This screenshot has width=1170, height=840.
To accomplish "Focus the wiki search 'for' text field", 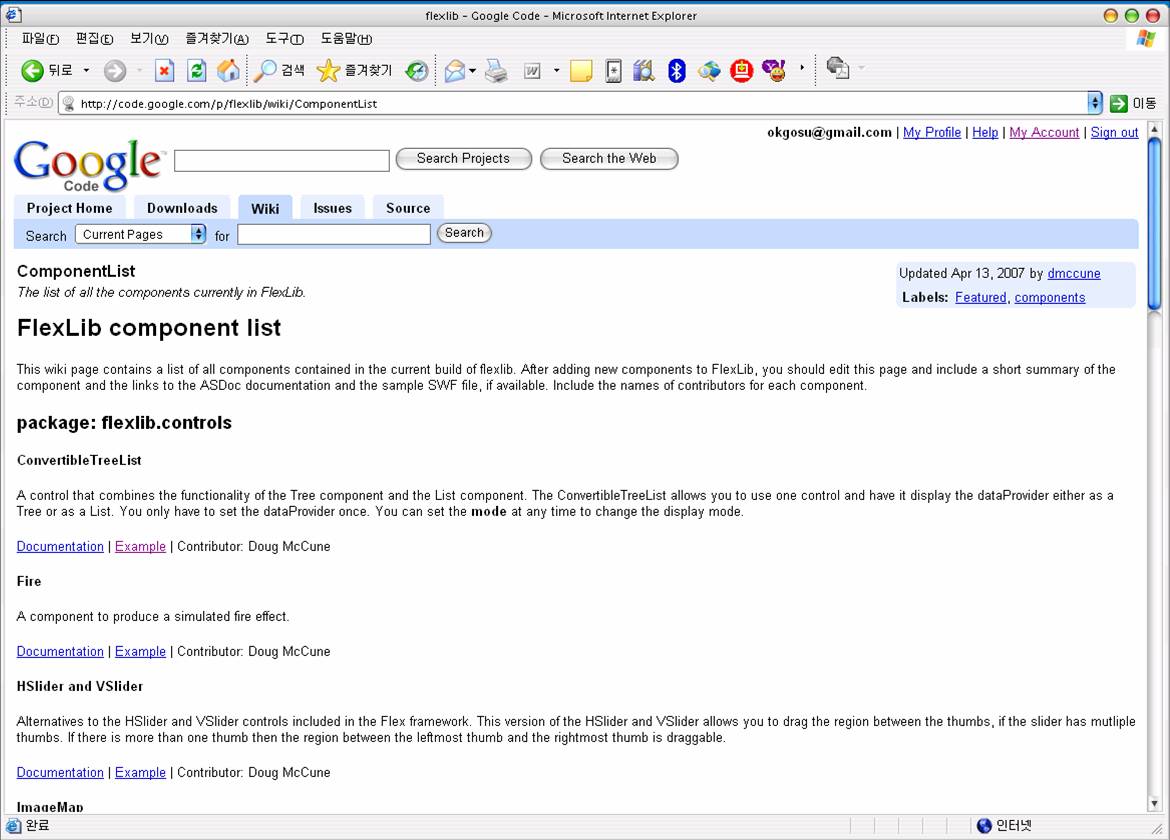I will point(334,235).
